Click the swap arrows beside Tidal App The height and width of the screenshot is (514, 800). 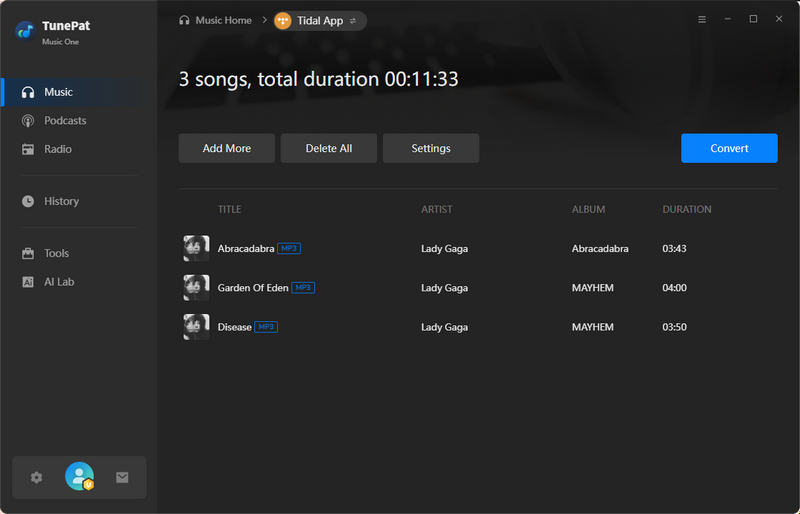pyautogui.click(x=353, y=21)
